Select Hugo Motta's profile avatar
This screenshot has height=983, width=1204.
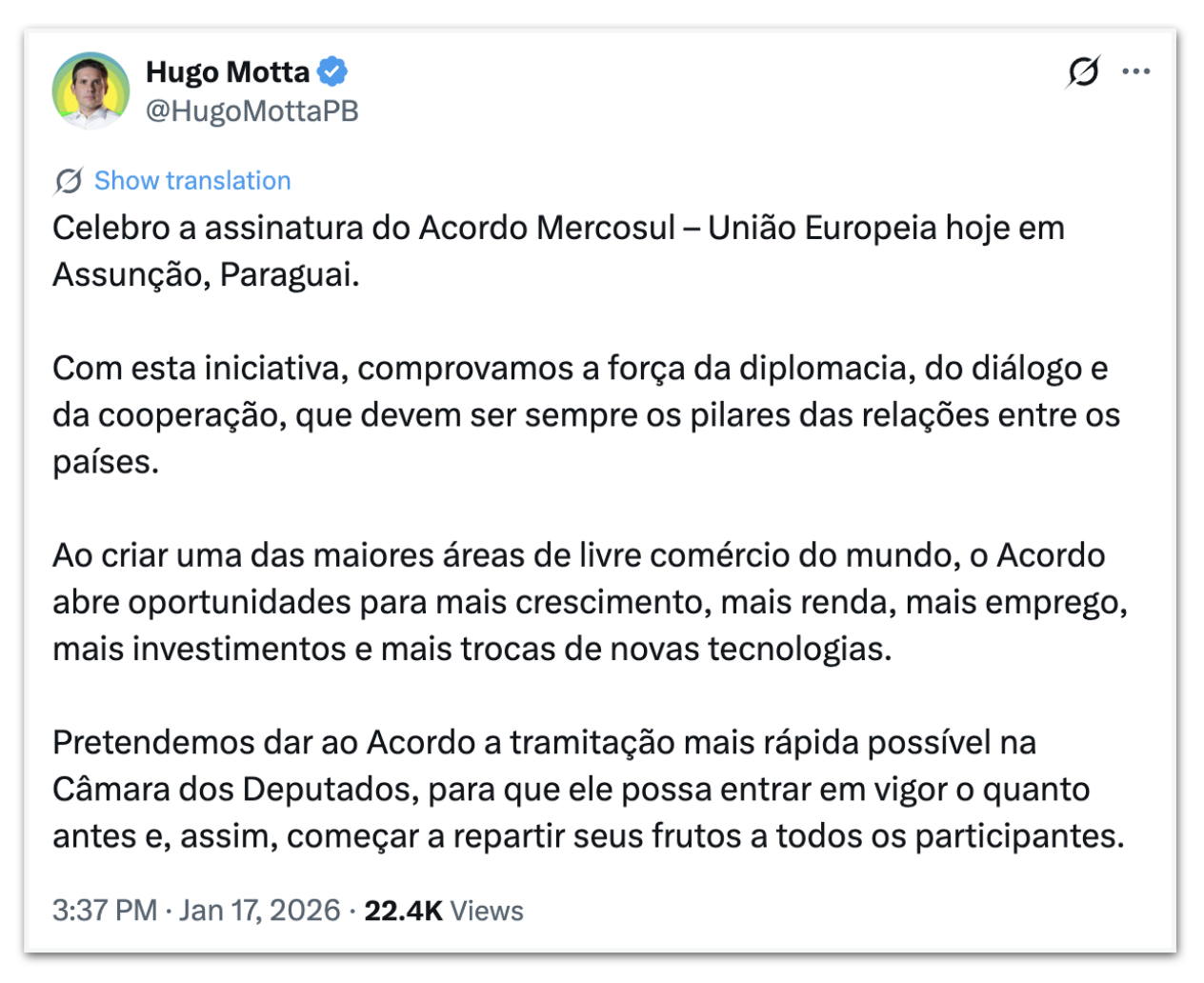tap(90, 90)
